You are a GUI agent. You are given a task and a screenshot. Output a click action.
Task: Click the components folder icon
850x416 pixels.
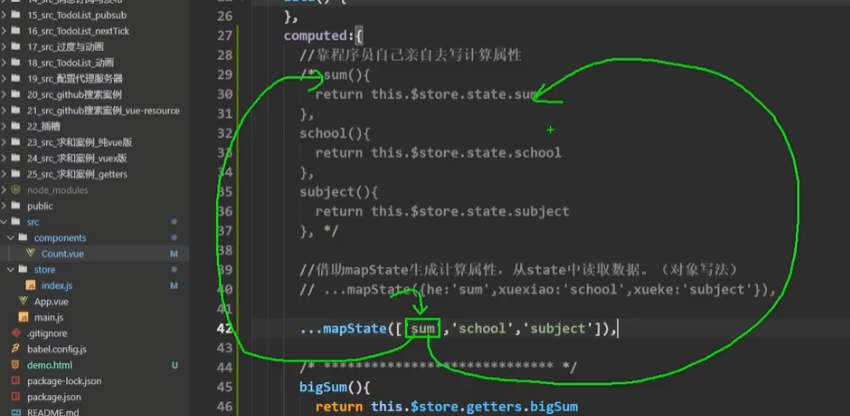(x=22, y=238)
